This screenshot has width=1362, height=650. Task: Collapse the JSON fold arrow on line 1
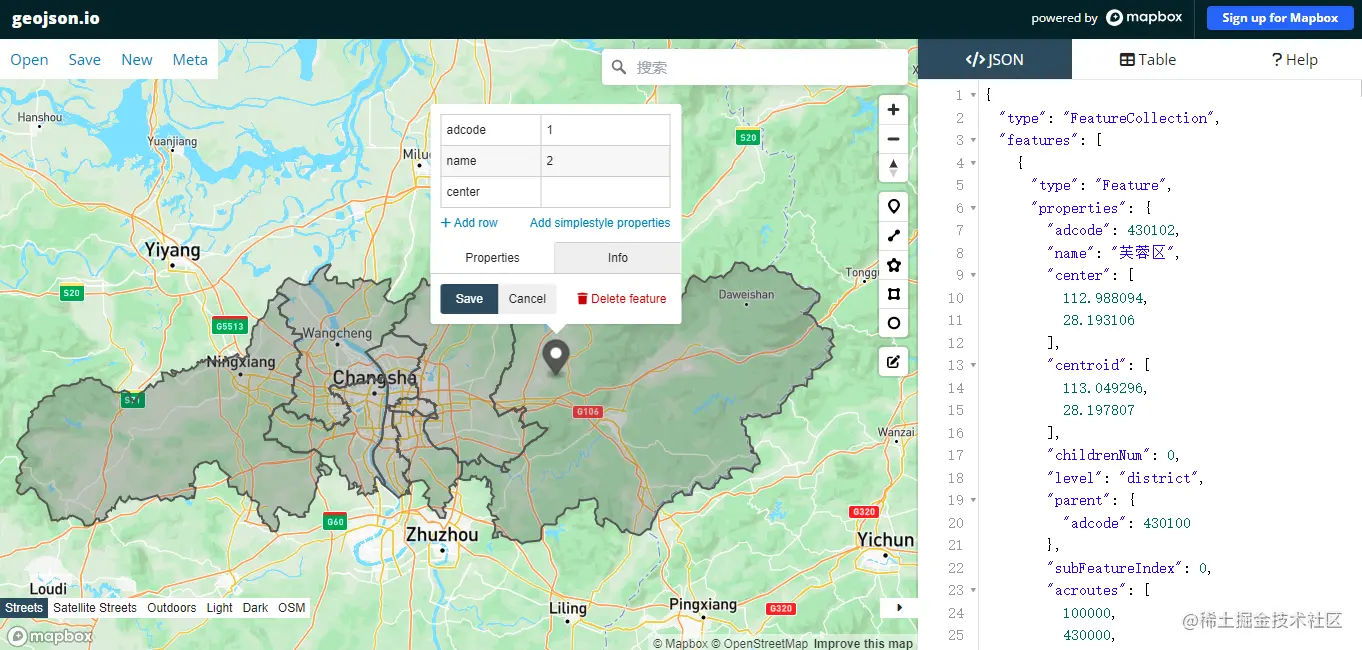[973, 96]
